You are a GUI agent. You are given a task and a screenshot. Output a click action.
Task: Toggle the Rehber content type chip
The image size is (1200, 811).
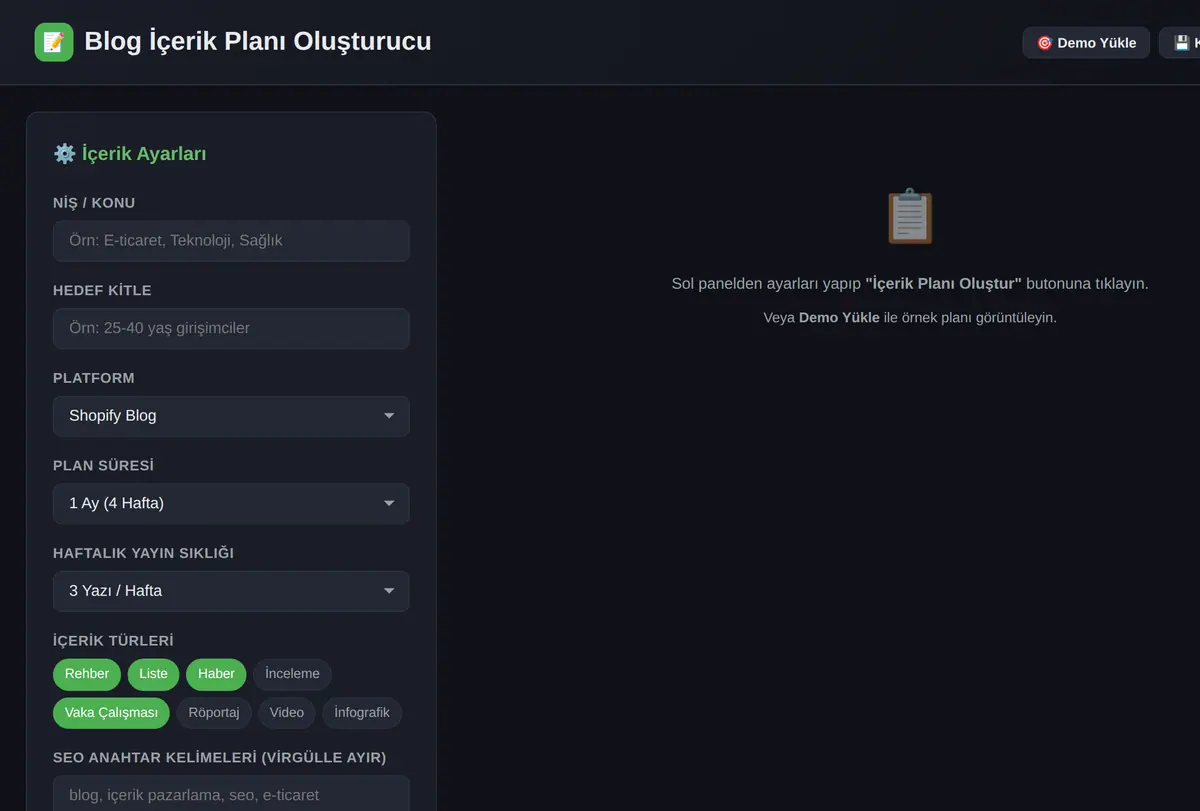(x=87, y=674)
